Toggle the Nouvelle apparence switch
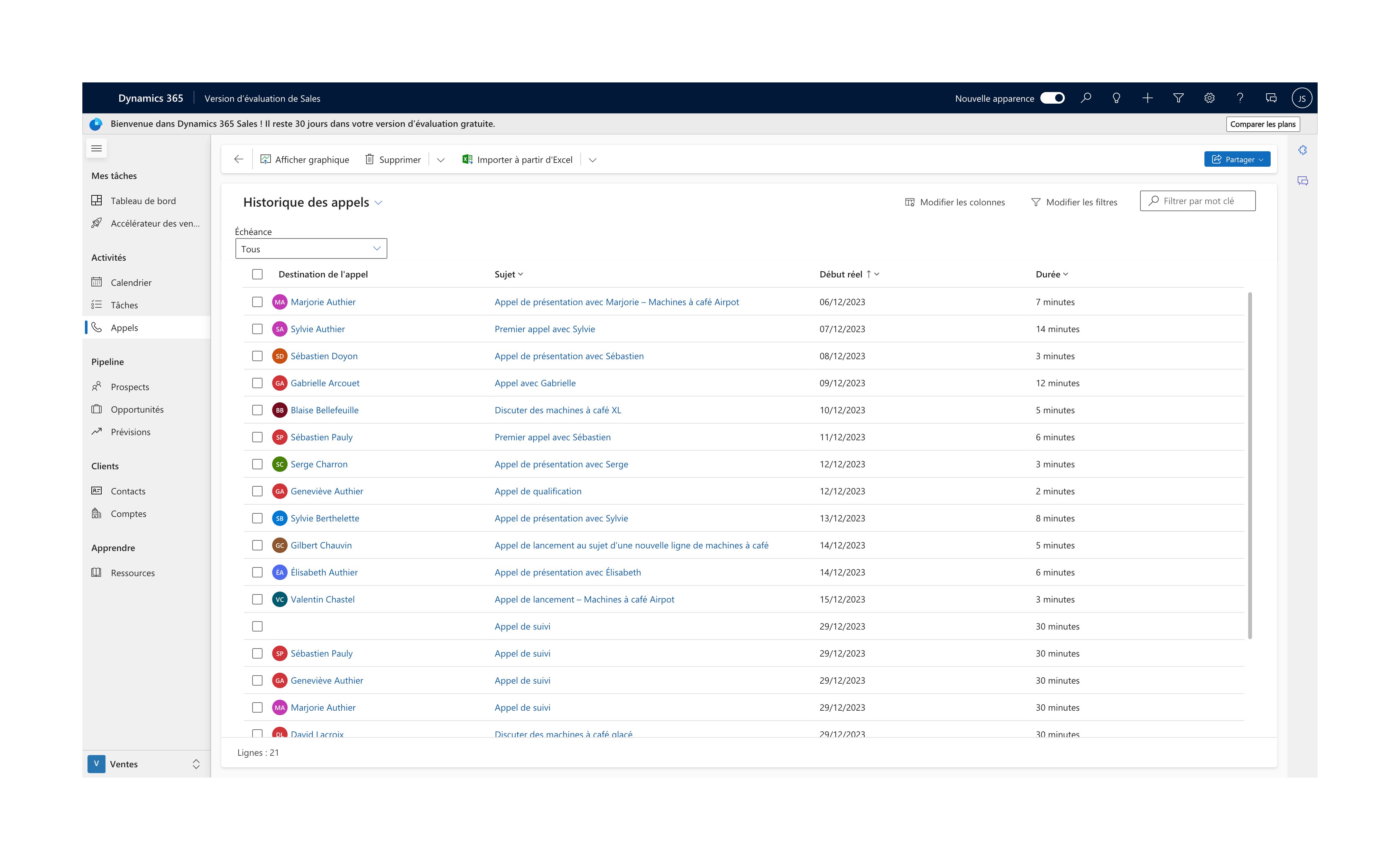The height and width of the screenshot is (860, 1400). [x=1052, y=98]
